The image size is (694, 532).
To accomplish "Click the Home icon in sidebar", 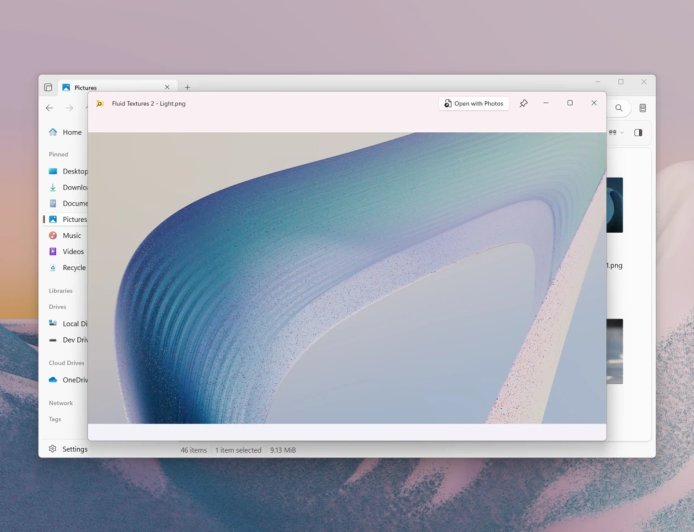I will pyautogui.click(x=53, y=132).
